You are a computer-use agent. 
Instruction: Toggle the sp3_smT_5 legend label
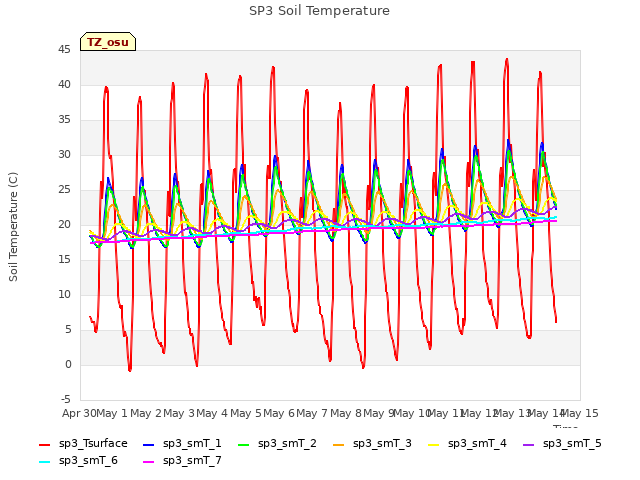click(x=572, y=443)
